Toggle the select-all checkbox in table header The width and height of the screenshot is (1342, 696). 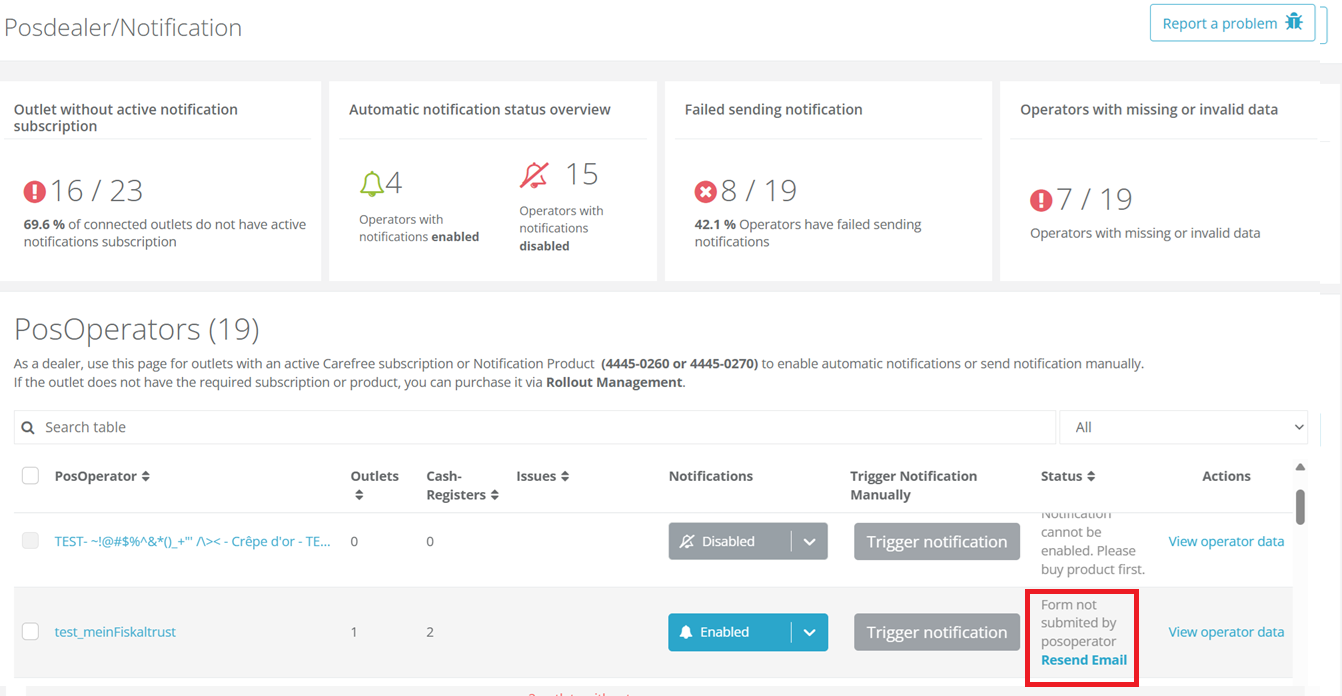click(31, 476)
